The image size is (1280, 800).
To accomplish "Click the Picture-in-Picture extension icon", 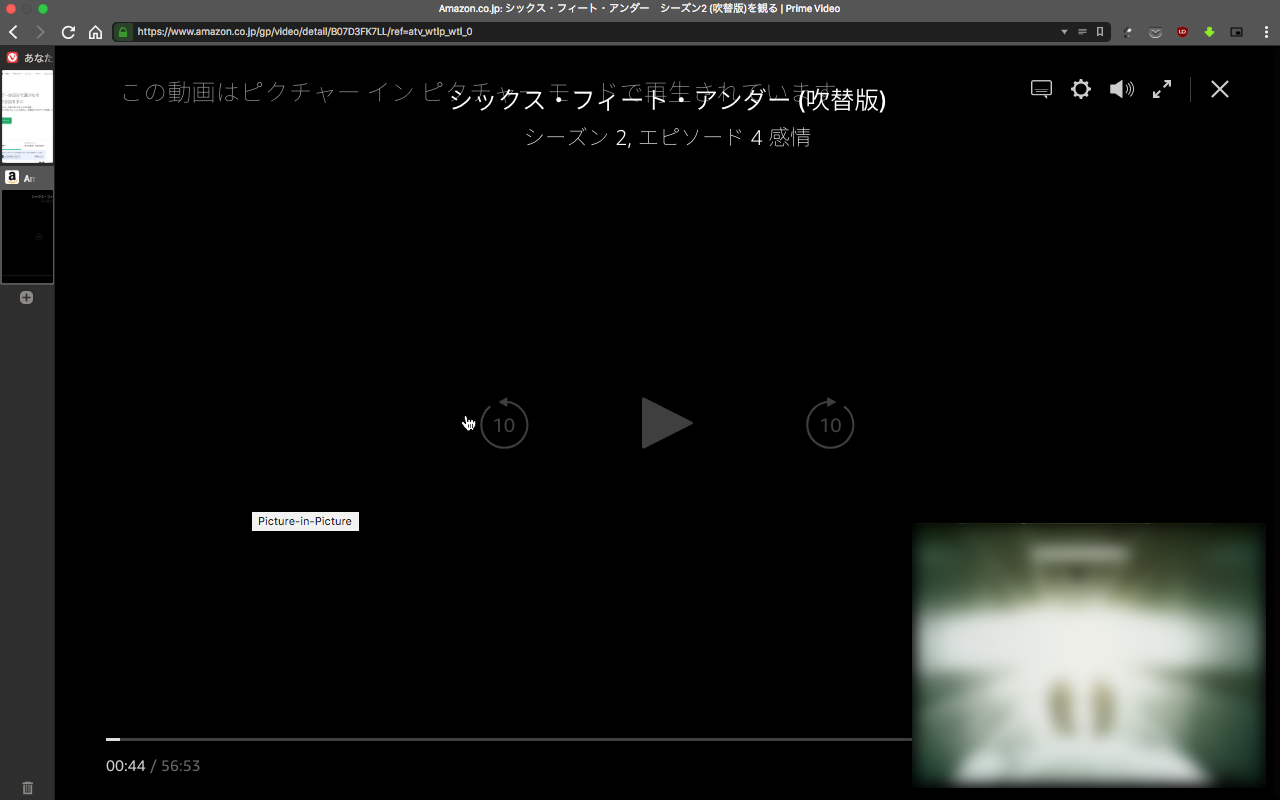I will [x=1236, y=32].
